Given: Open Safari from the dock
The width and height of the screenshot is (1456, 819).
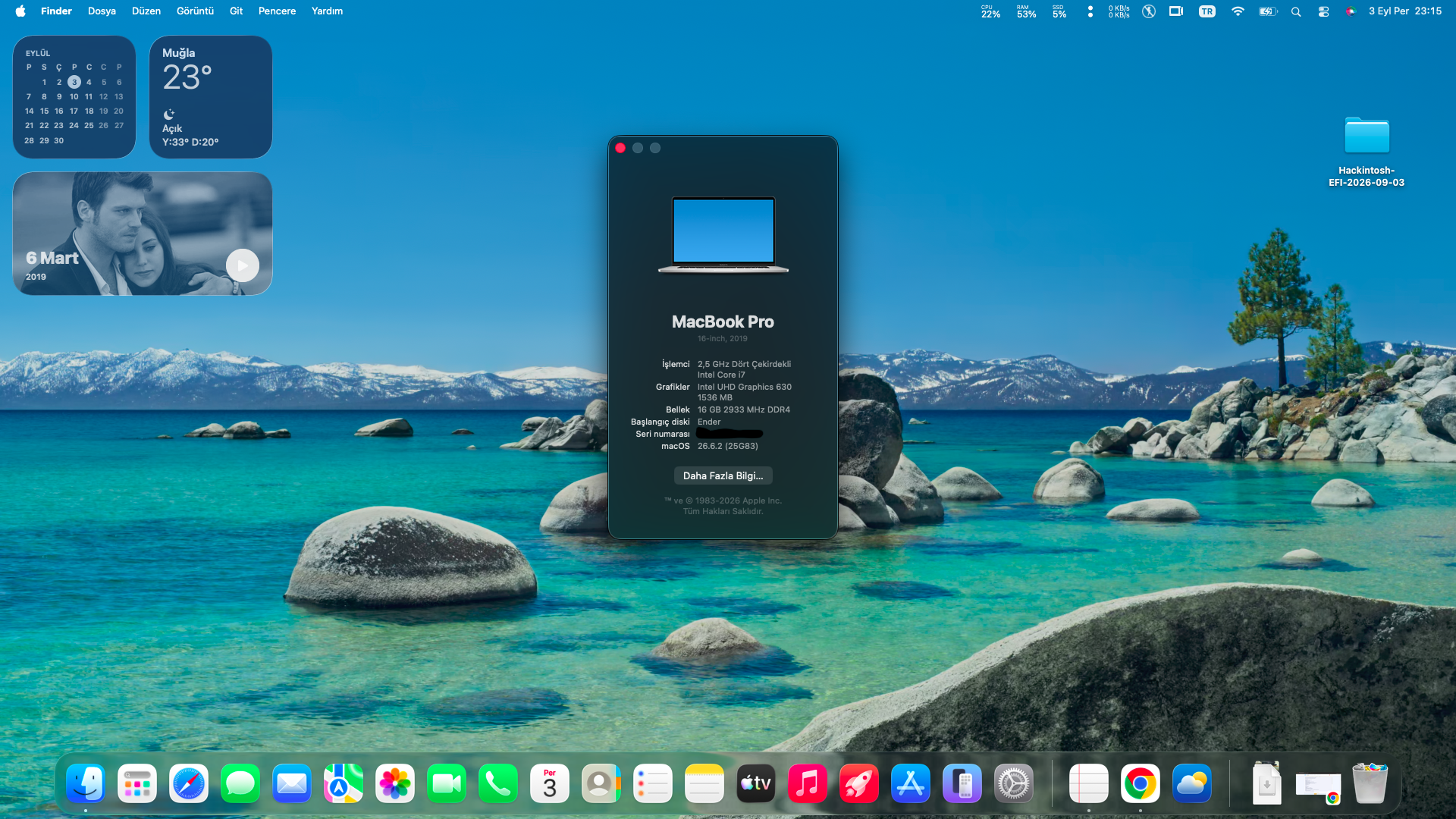Looking at the screenshot, I should 189,783.
